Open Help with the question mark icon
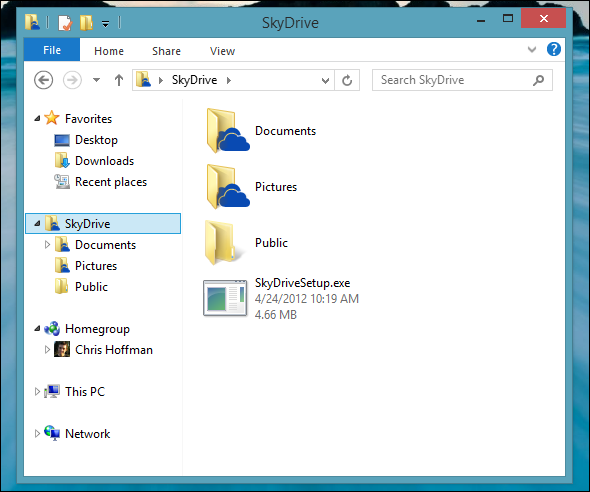Viewport: 590px width, 492px height. (554, 49)
